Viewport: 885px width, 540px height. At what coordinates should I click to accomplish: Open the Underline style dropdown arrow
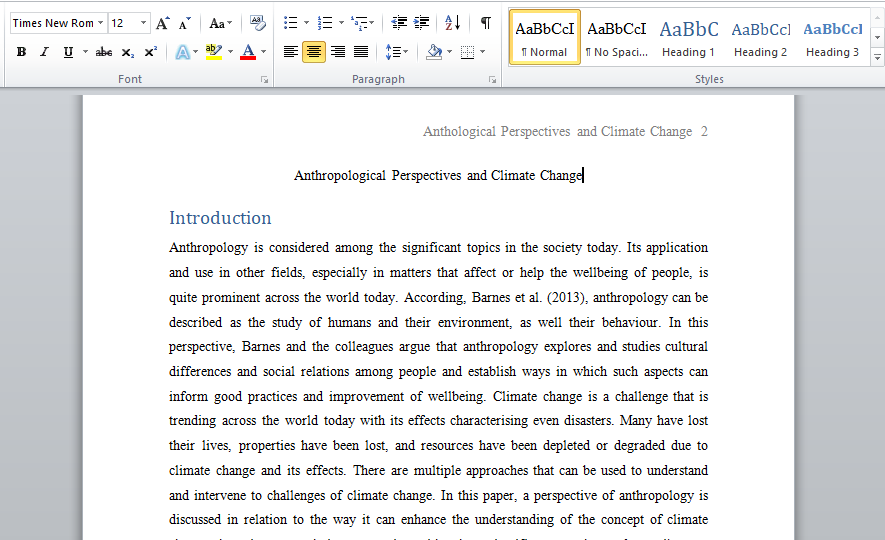tap(85, 52)
